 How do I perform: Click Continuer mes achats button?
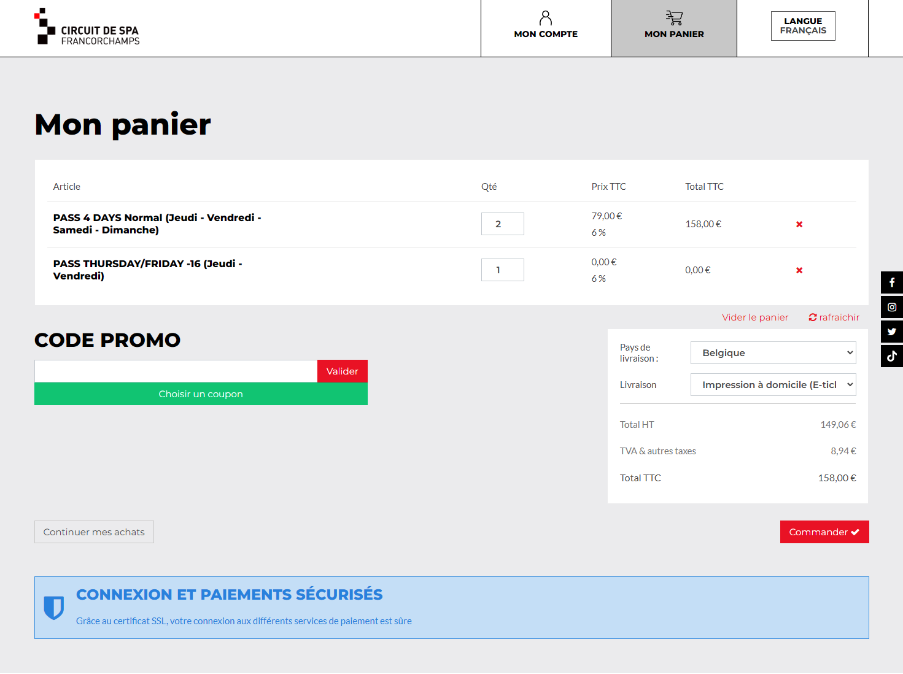[94, 532]
